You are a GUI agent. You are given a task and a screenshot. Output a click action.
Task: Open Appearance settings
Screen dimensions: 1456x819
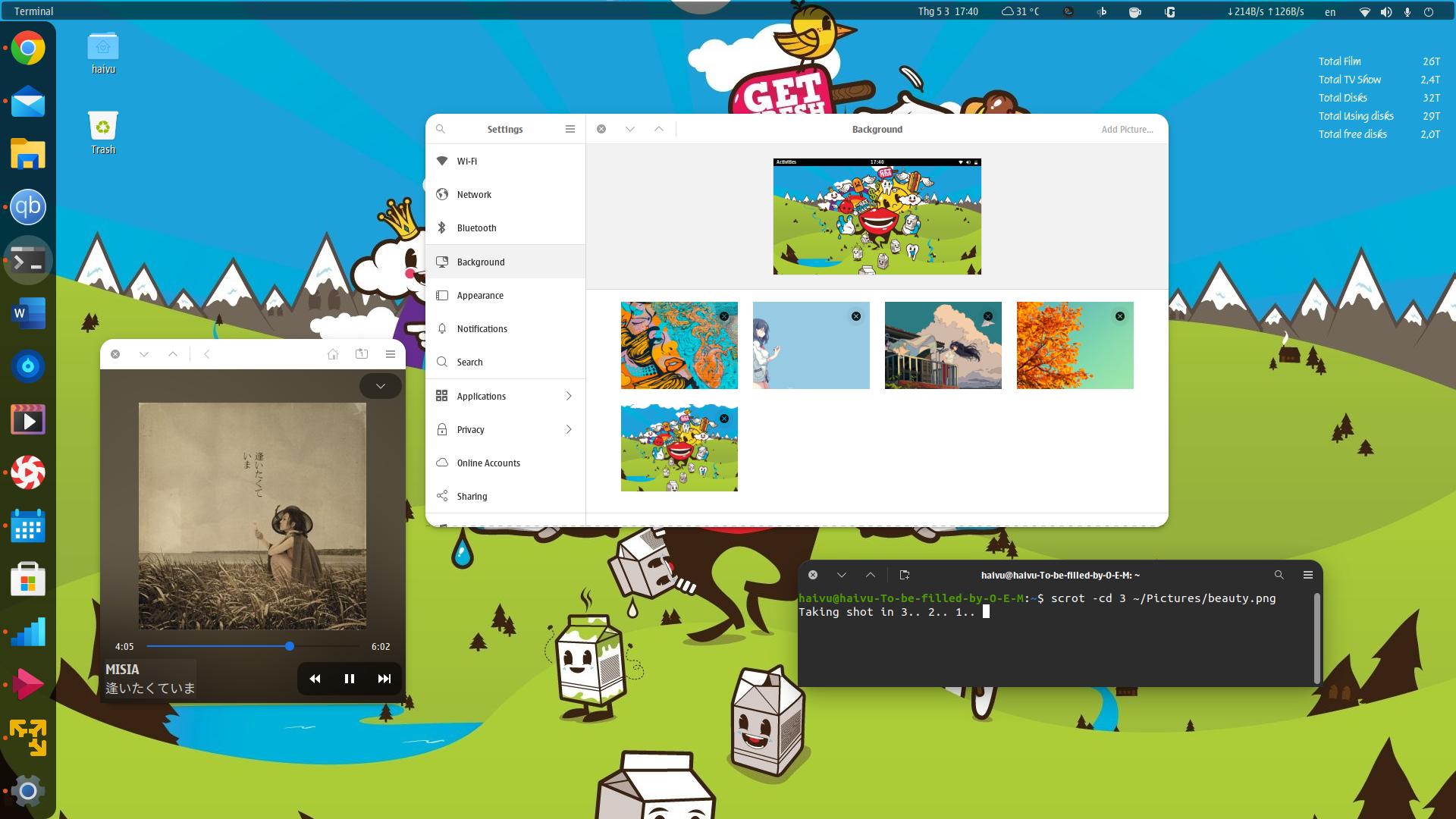pos(506,295)
